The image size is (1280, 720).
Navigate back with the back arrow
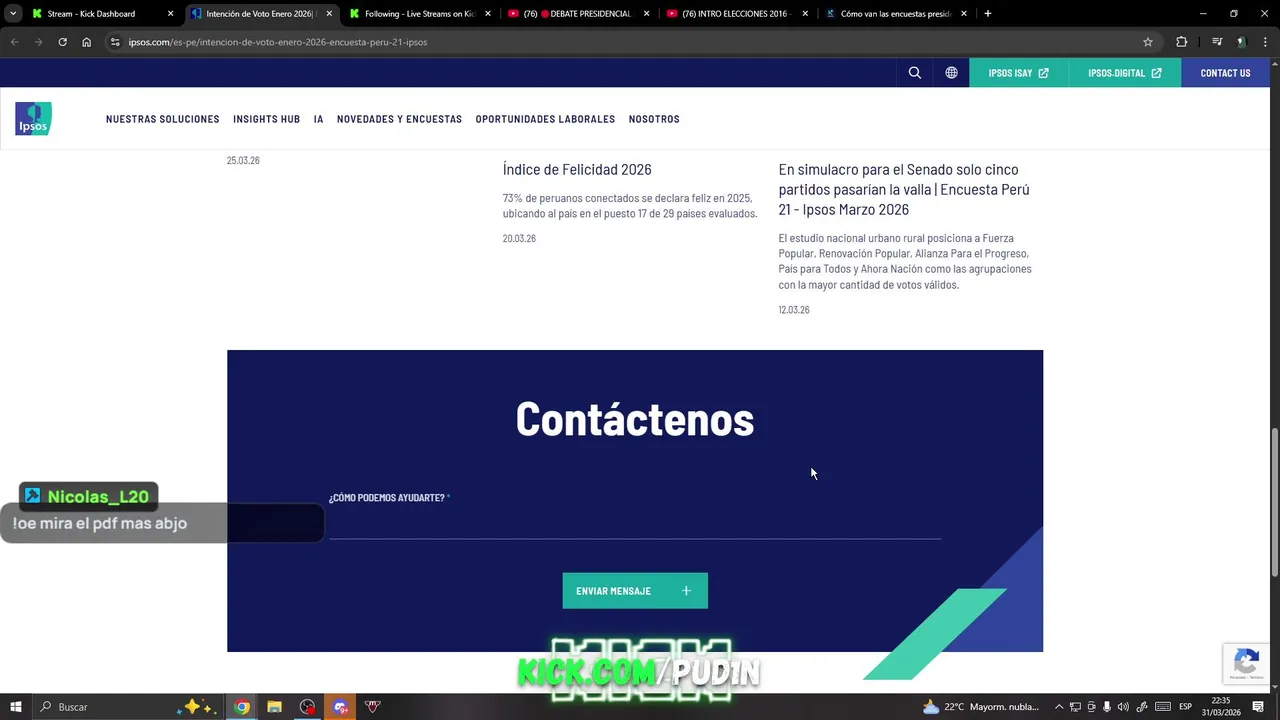14,42
